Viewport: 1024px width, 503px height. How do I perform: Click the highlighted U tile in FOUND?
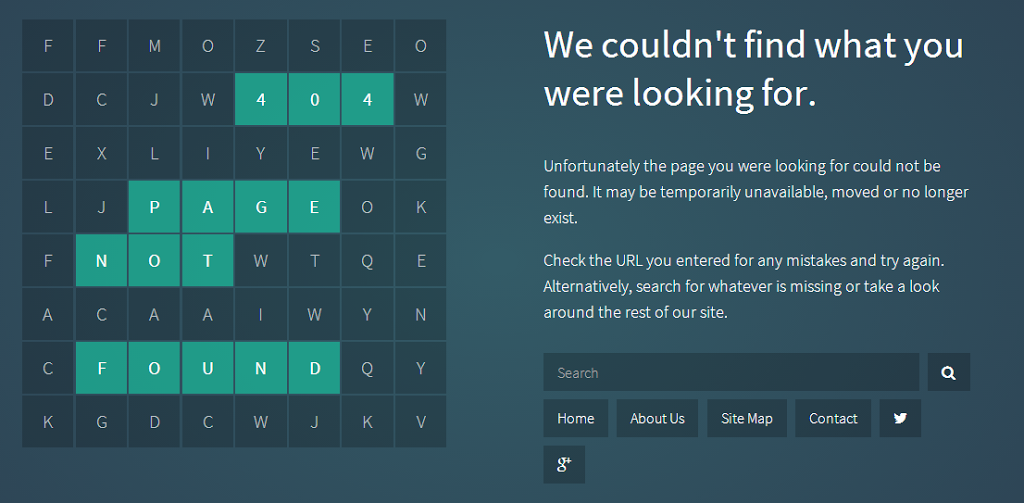coord(208,368)
